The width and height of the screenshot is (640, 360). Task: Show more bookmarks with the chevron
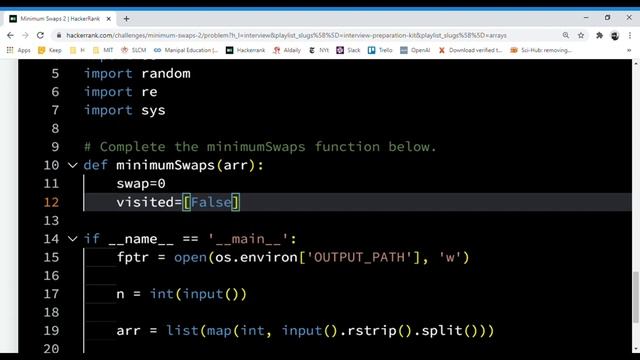629,50
